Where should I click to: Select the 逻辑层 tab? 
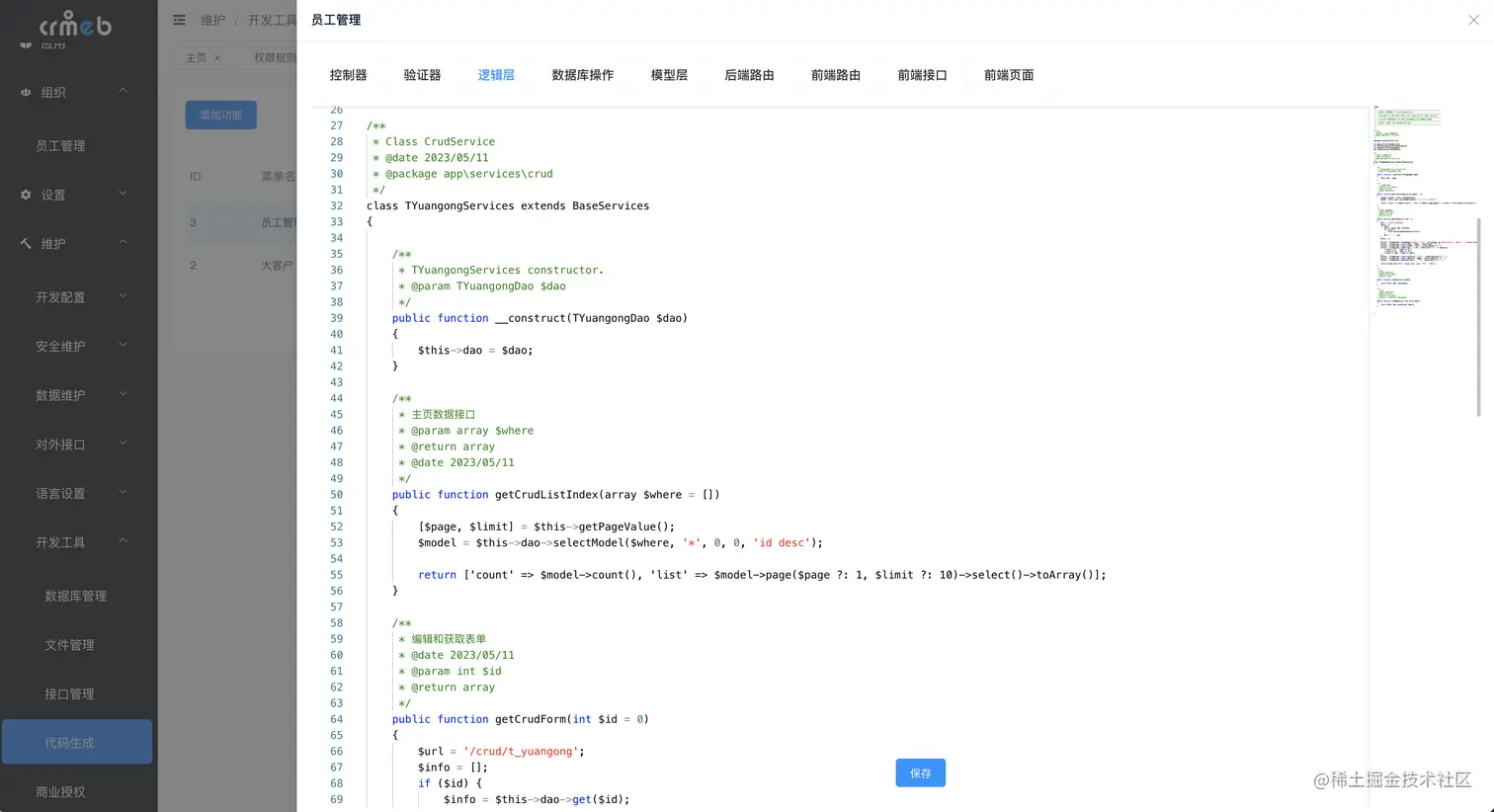496,75
